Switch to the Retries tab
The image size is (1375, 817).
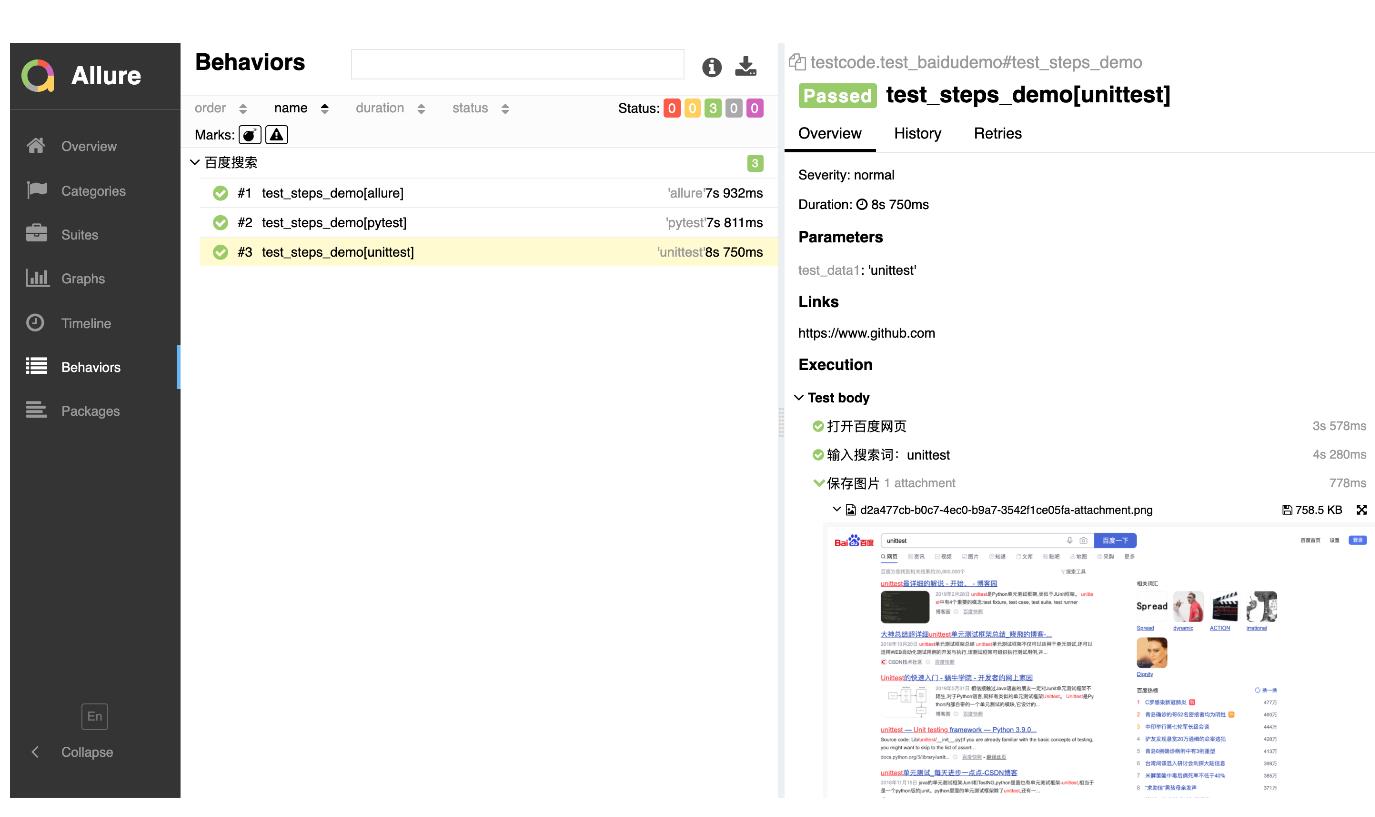(997, 133)
